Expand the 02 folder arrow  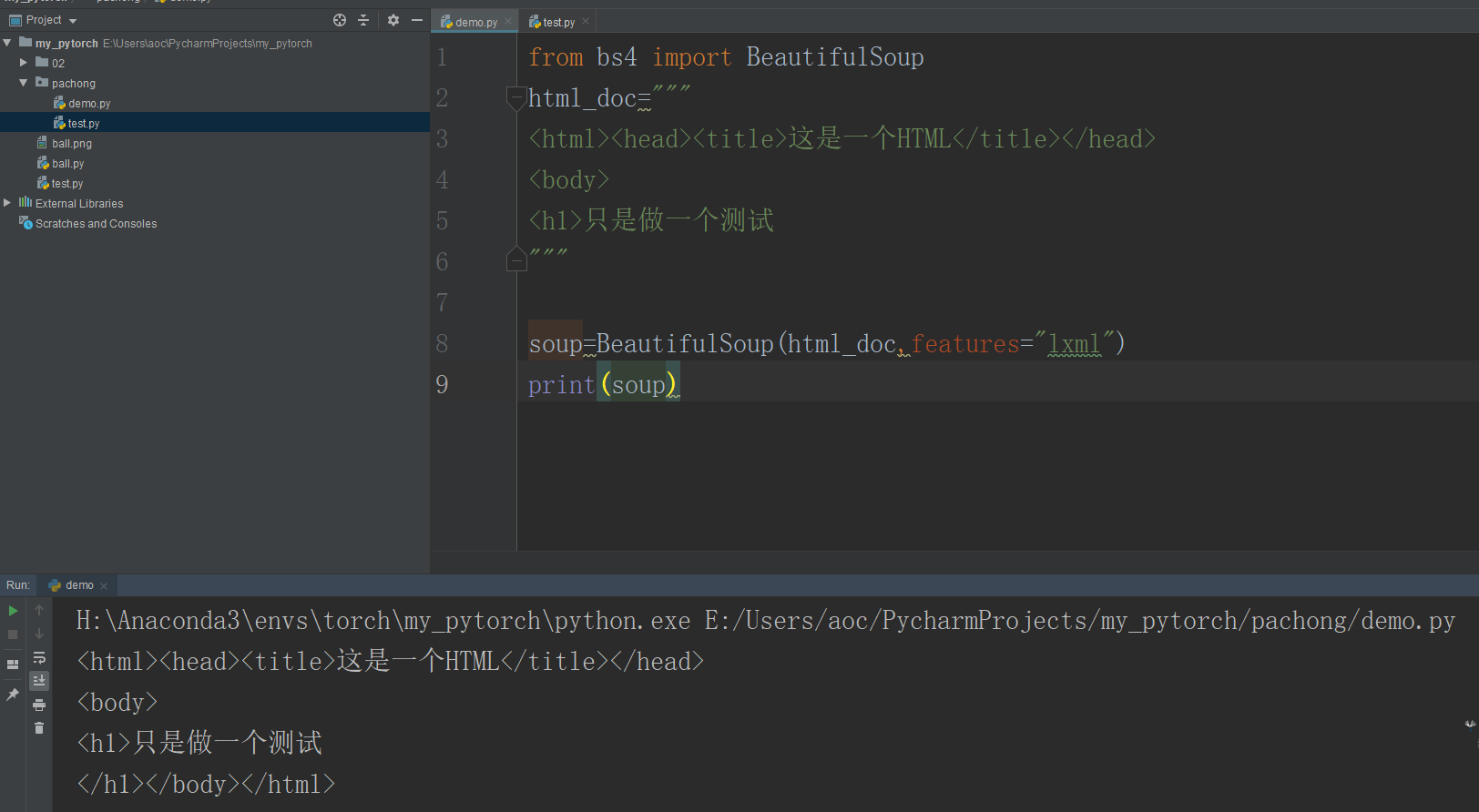coord(24,63)
